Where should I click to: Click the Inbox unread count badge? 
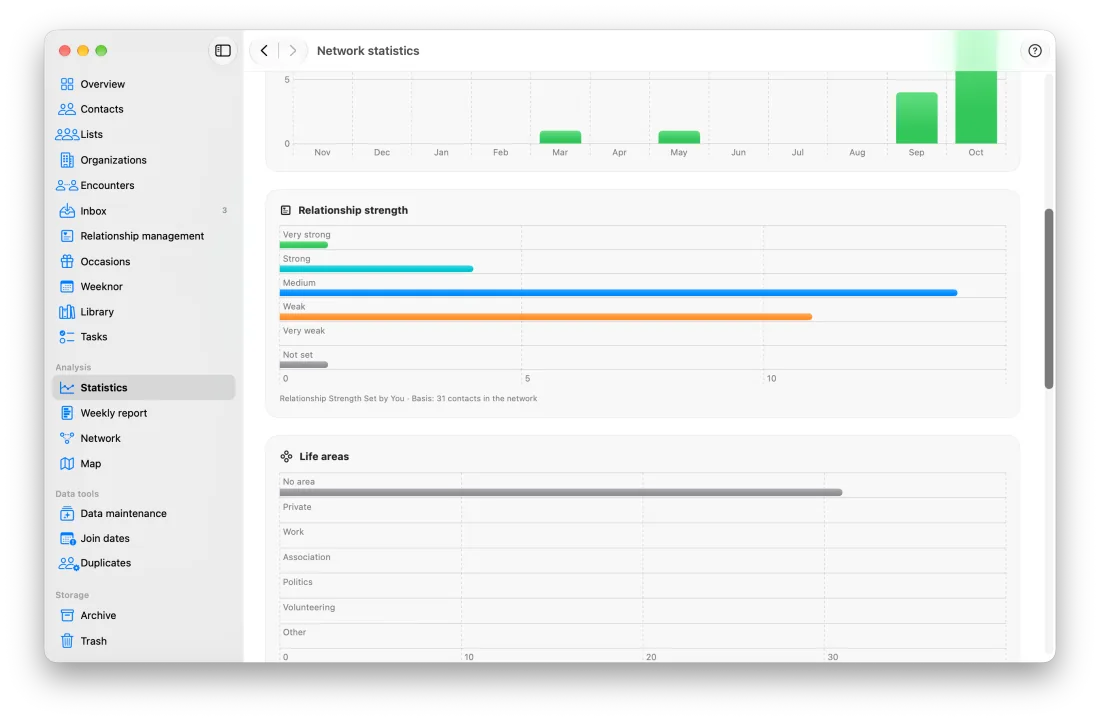click(x=224, y=210)
